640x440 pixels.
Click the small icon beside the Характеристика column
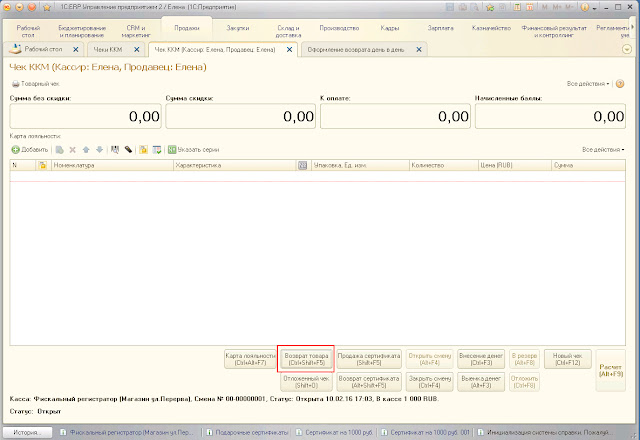pyautogui.click(x=302, y=165)
